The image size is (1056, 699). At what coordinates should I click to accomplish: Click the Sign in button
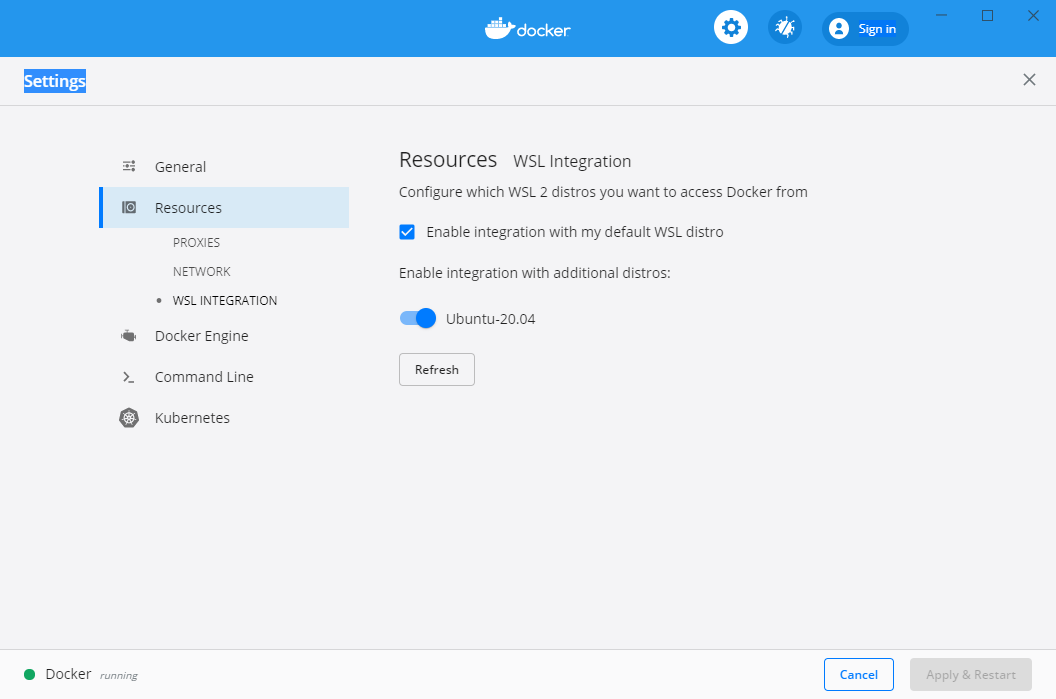pos(865,29)
